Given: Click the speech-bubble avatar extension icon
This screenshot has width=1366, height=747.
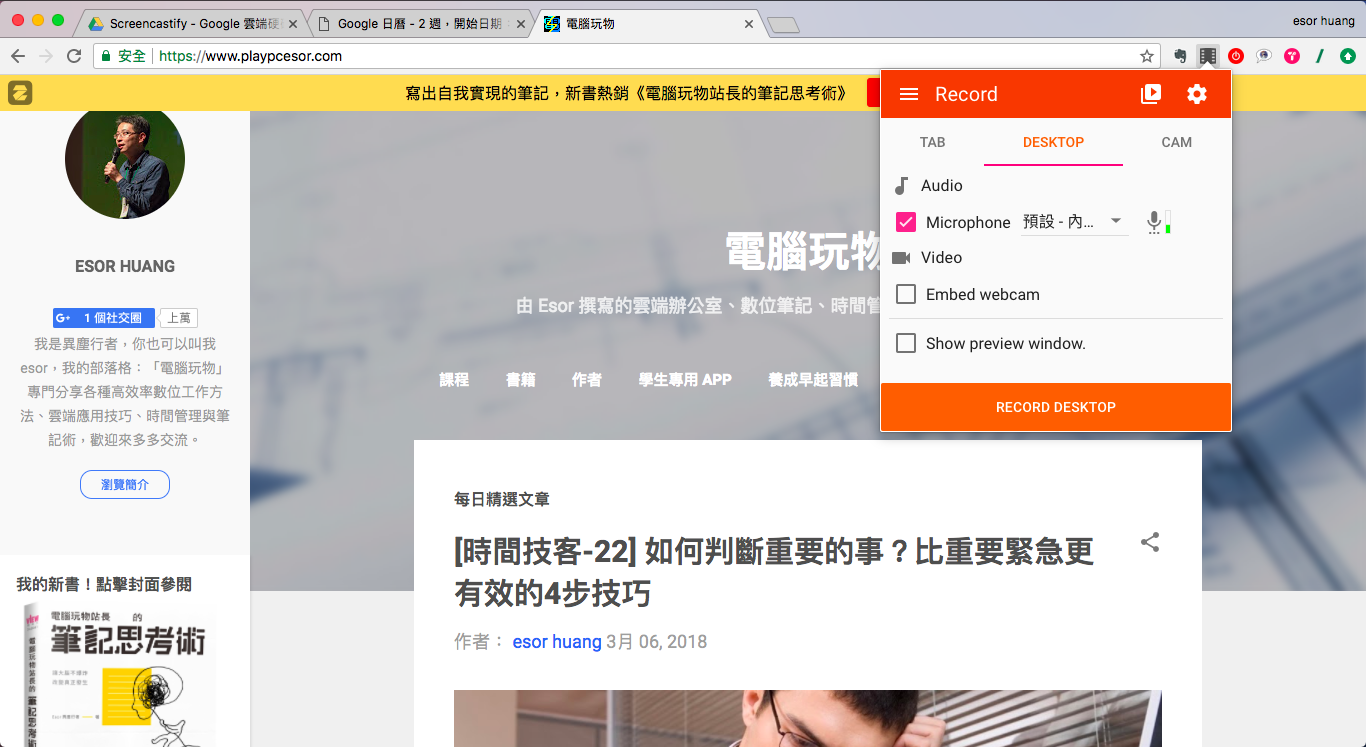Looking at the screenshot, I should pyautogui.click(x=1264, y=56).
